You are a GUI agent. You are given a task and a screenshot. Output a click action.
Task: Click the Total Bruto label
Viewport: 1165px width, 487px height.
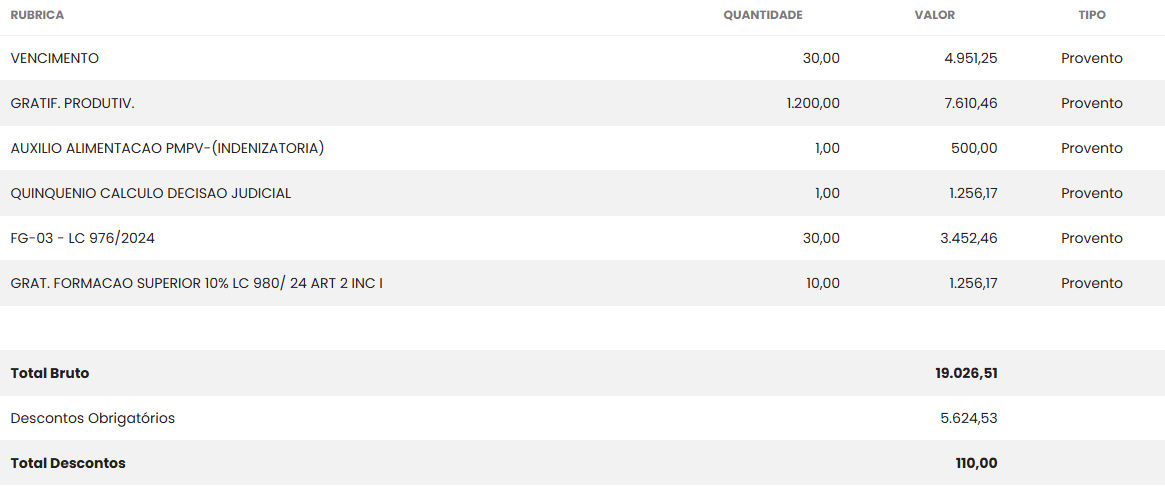50,373
